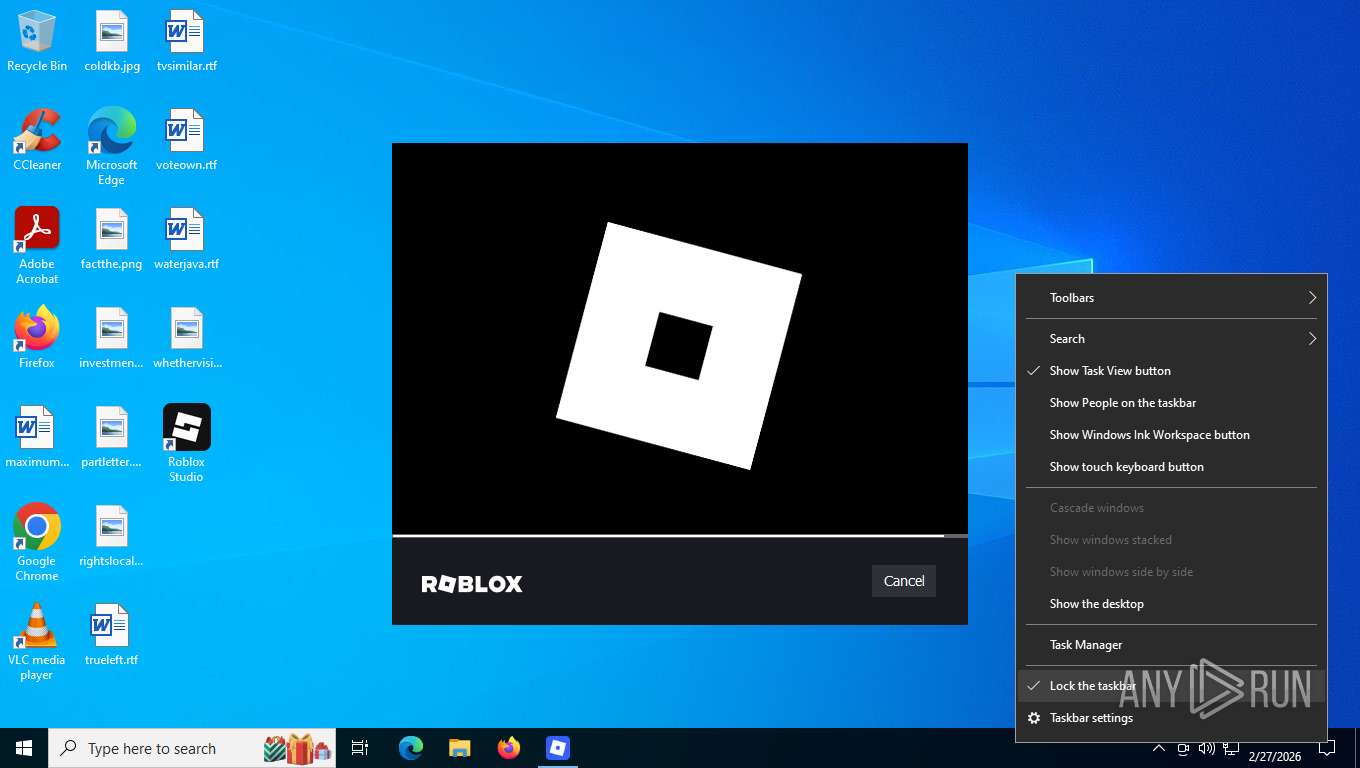Screen dimensions: 1360x768
Task: Select the waterjava.rtf document
Action: pos(186,240)
